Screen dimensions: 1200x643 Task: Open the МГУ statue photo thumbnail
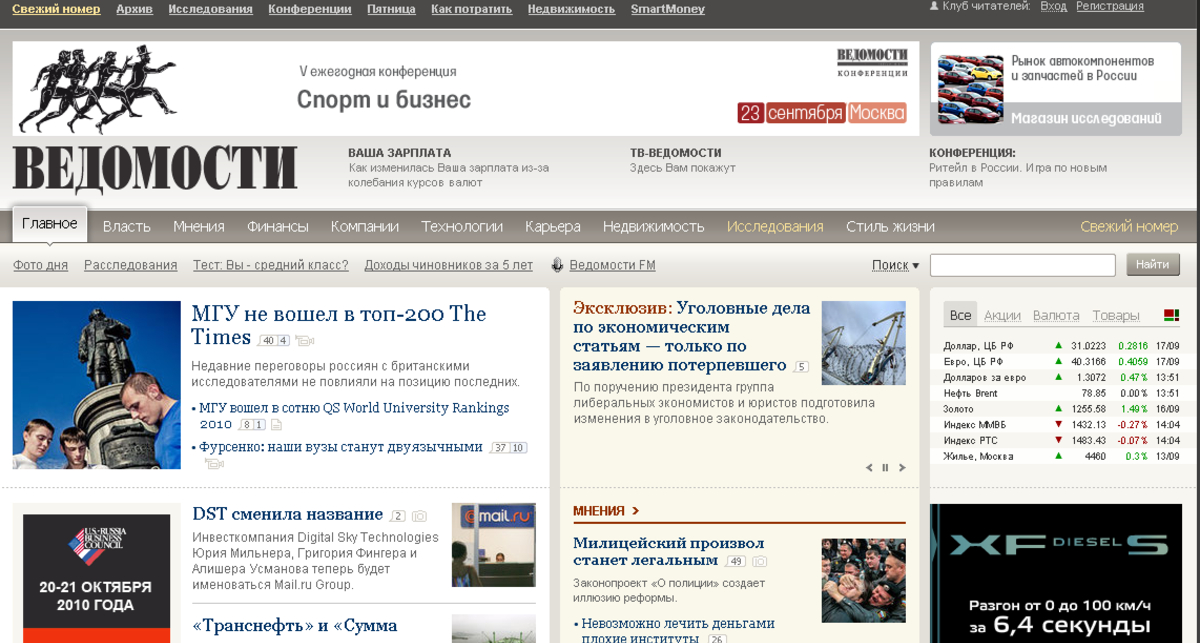coord(97,385)
